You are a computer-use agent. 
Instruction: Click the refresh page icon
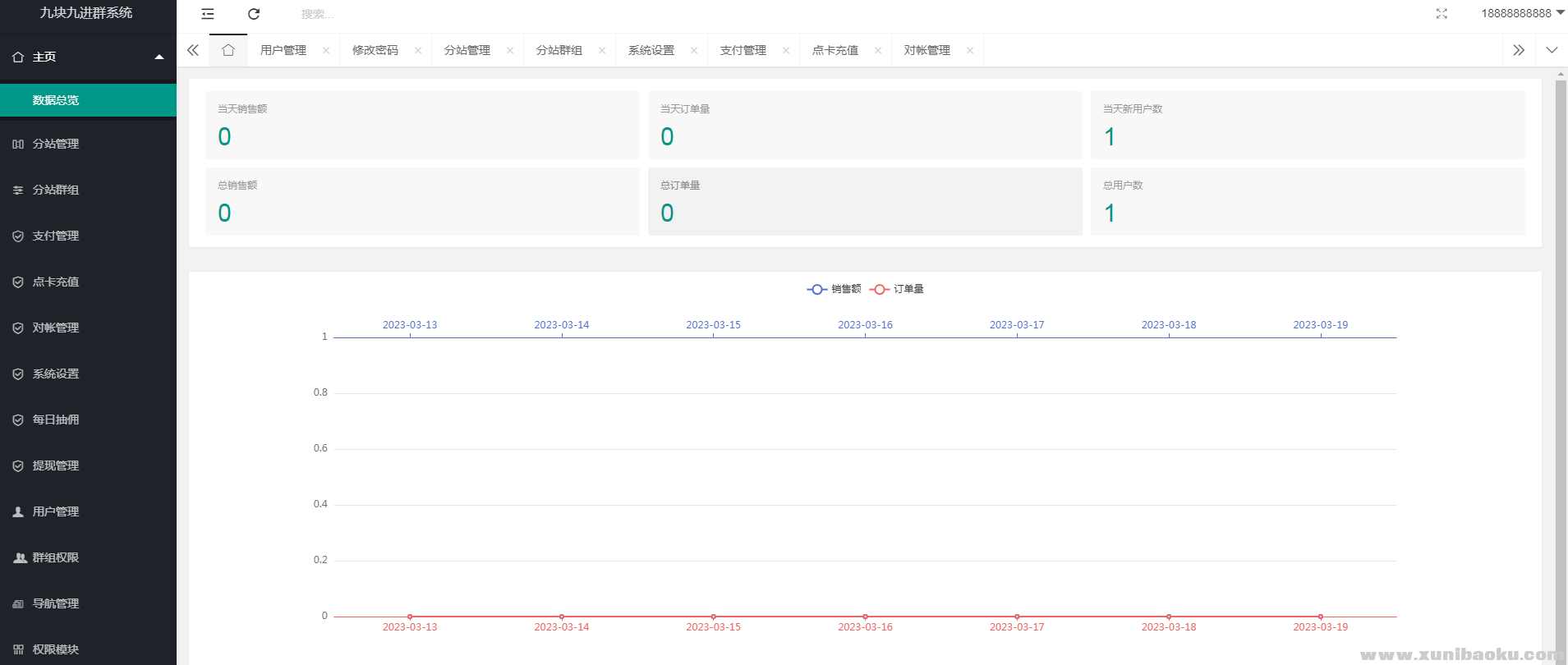pos(254,14)
